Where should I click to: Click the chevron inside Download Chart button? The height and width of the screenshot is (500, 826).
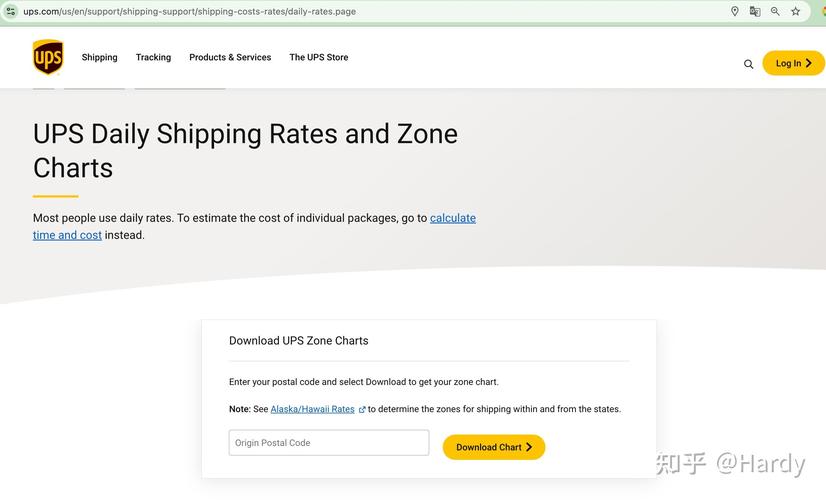click(529, 447)
